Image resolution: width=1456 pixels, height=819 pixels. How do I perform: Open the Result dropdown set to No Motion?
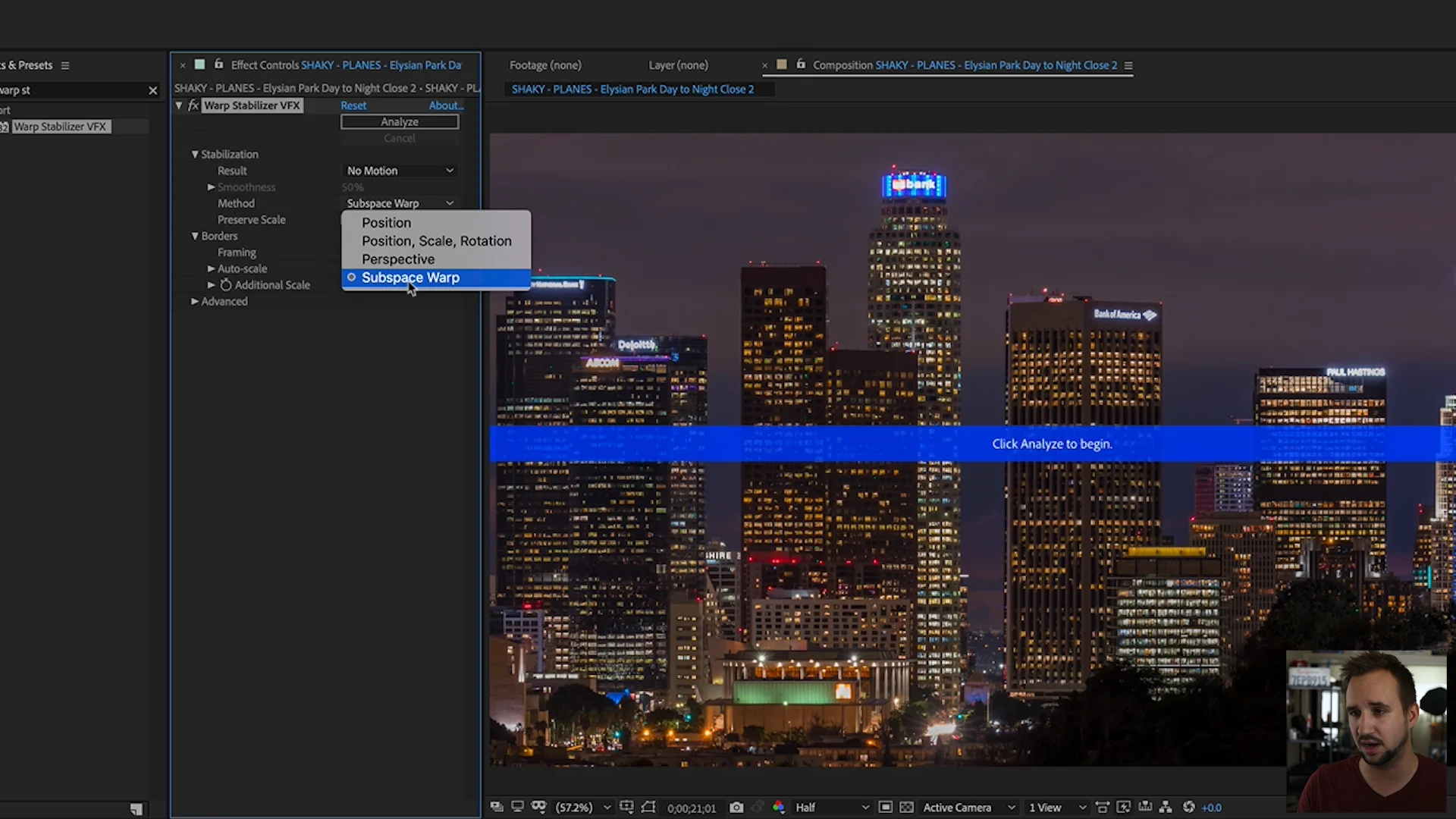tap(400, 171)
